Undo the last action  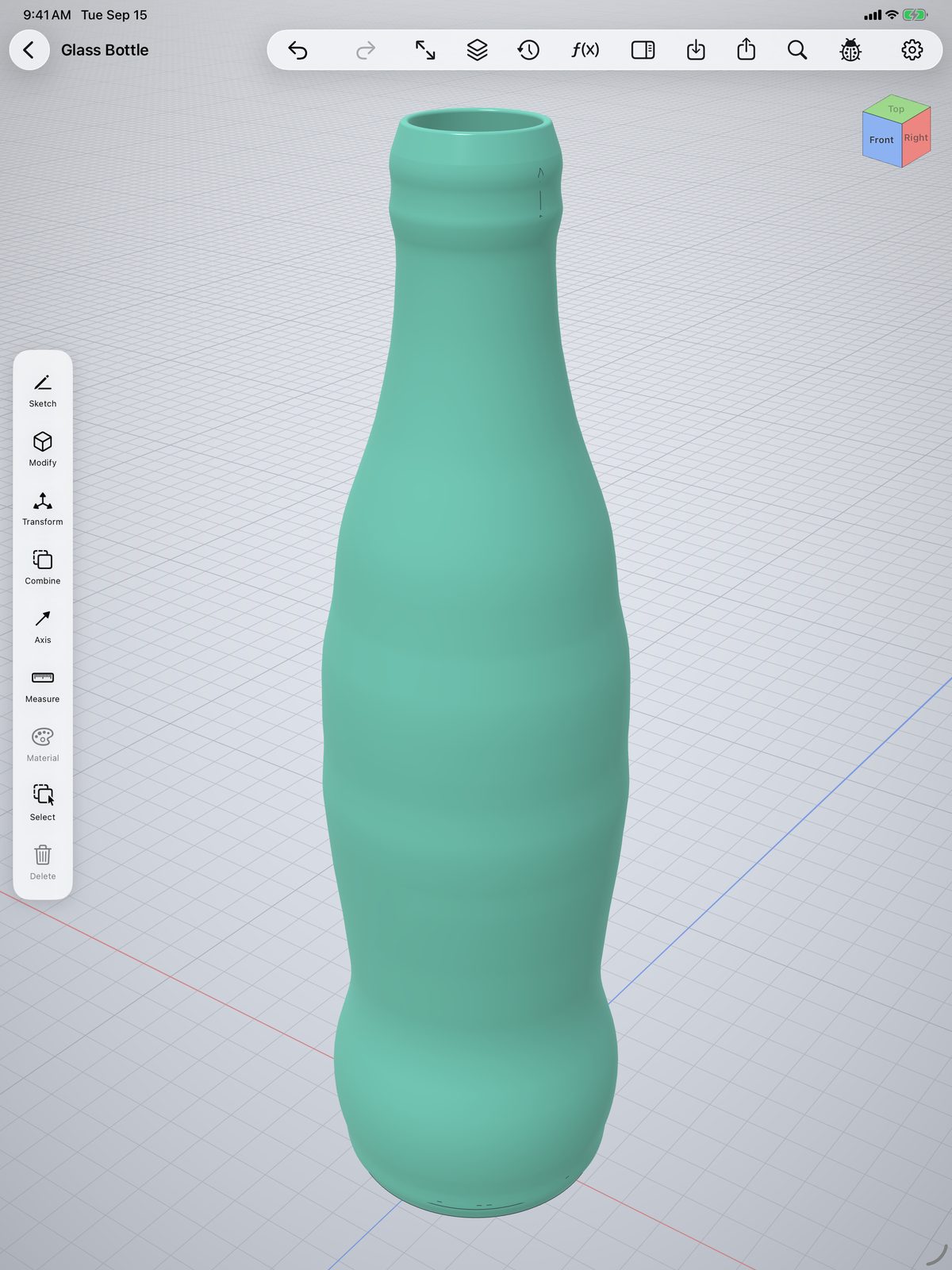tap(297, 50)
